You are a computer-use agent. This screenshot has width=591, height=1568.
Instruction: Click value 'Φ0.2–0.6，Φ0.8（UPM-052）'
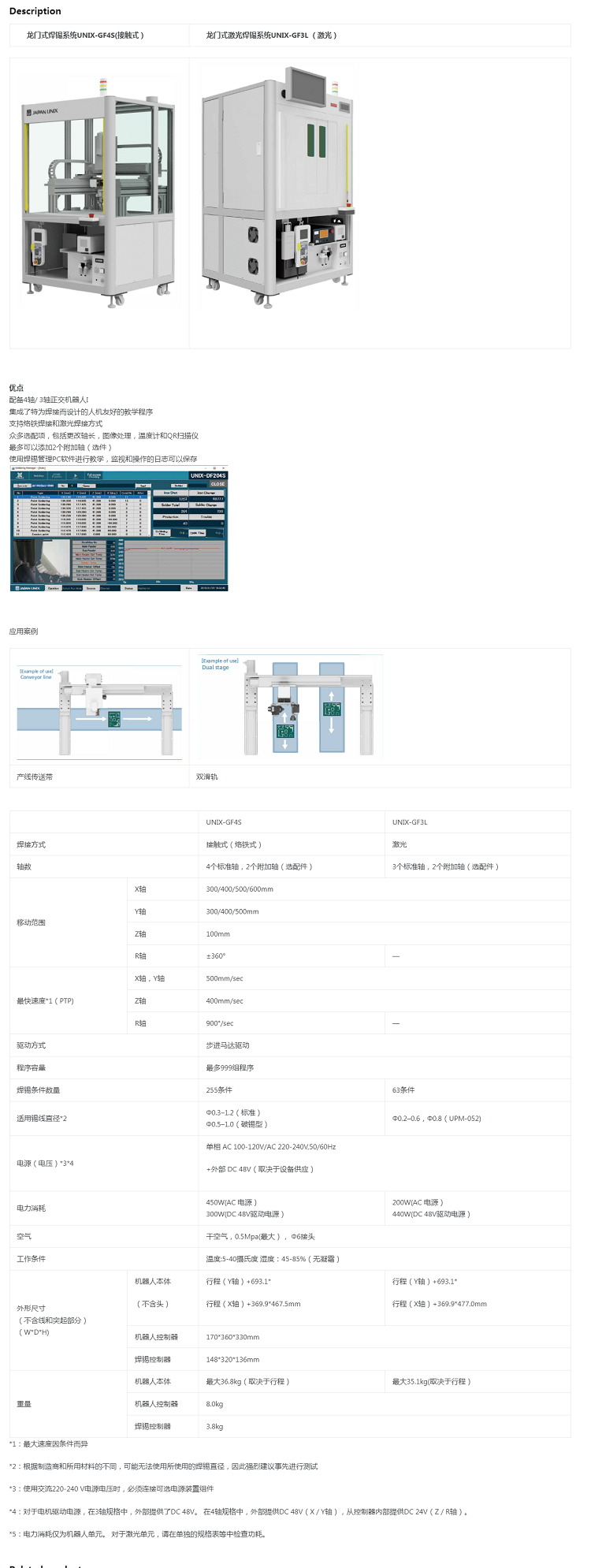point(437,1119)
